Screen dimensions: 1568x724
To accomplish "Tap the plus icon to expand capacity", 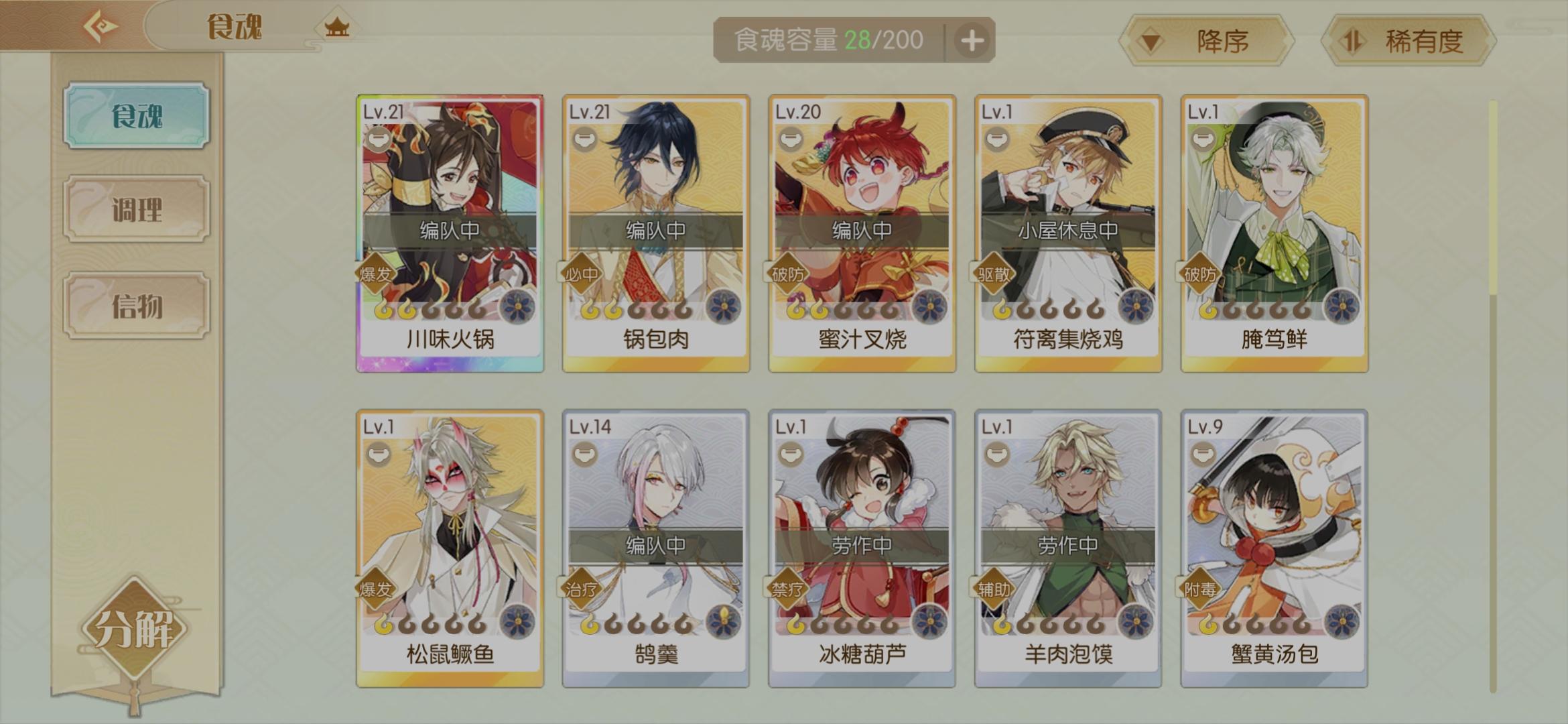I will click(972, 40).
